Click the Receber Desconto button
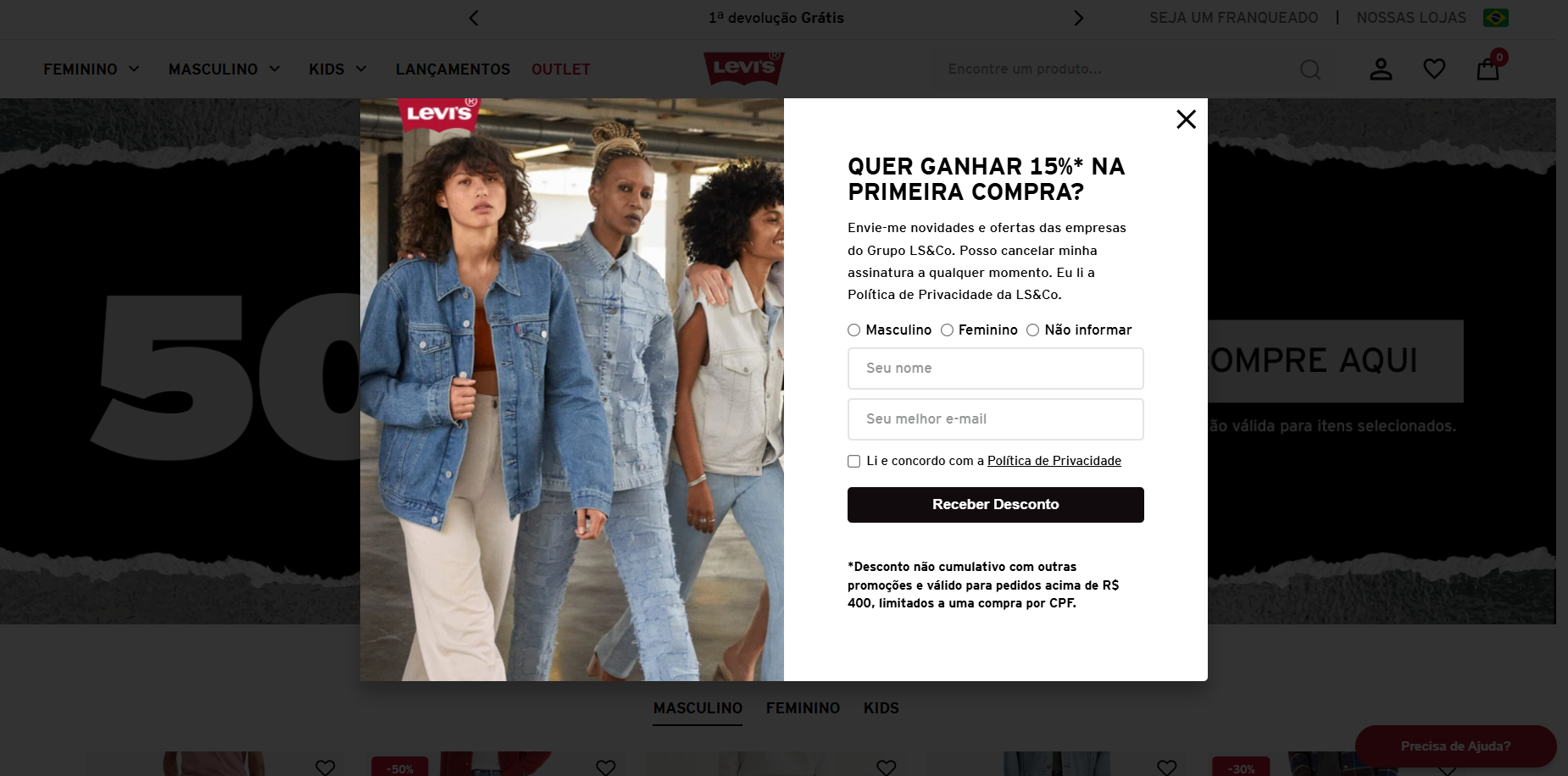 [996, 505]
